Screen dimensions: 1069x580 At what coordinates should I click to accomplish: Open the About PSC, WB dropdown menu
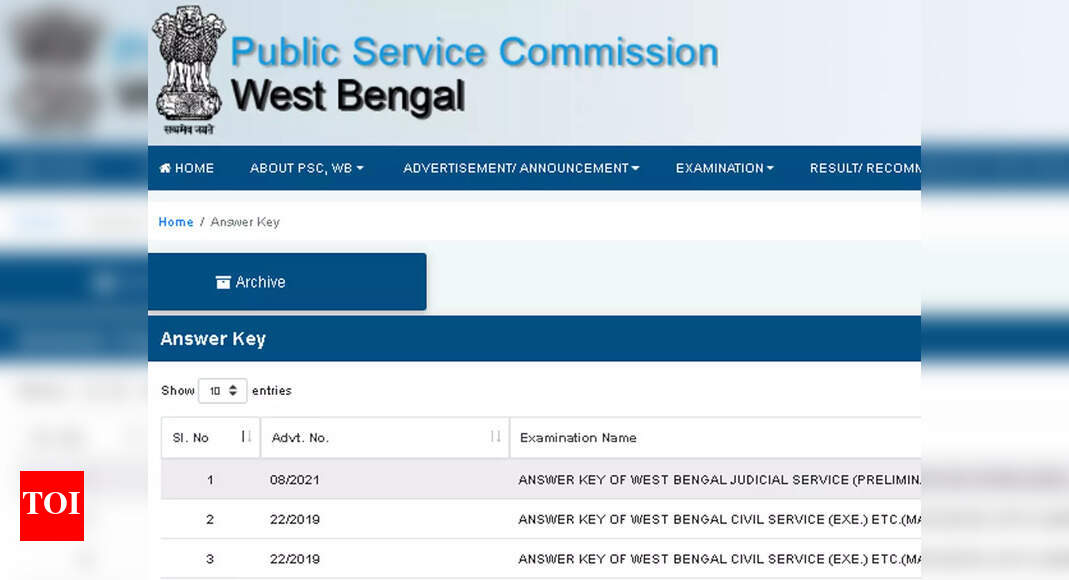click(306, 168)
